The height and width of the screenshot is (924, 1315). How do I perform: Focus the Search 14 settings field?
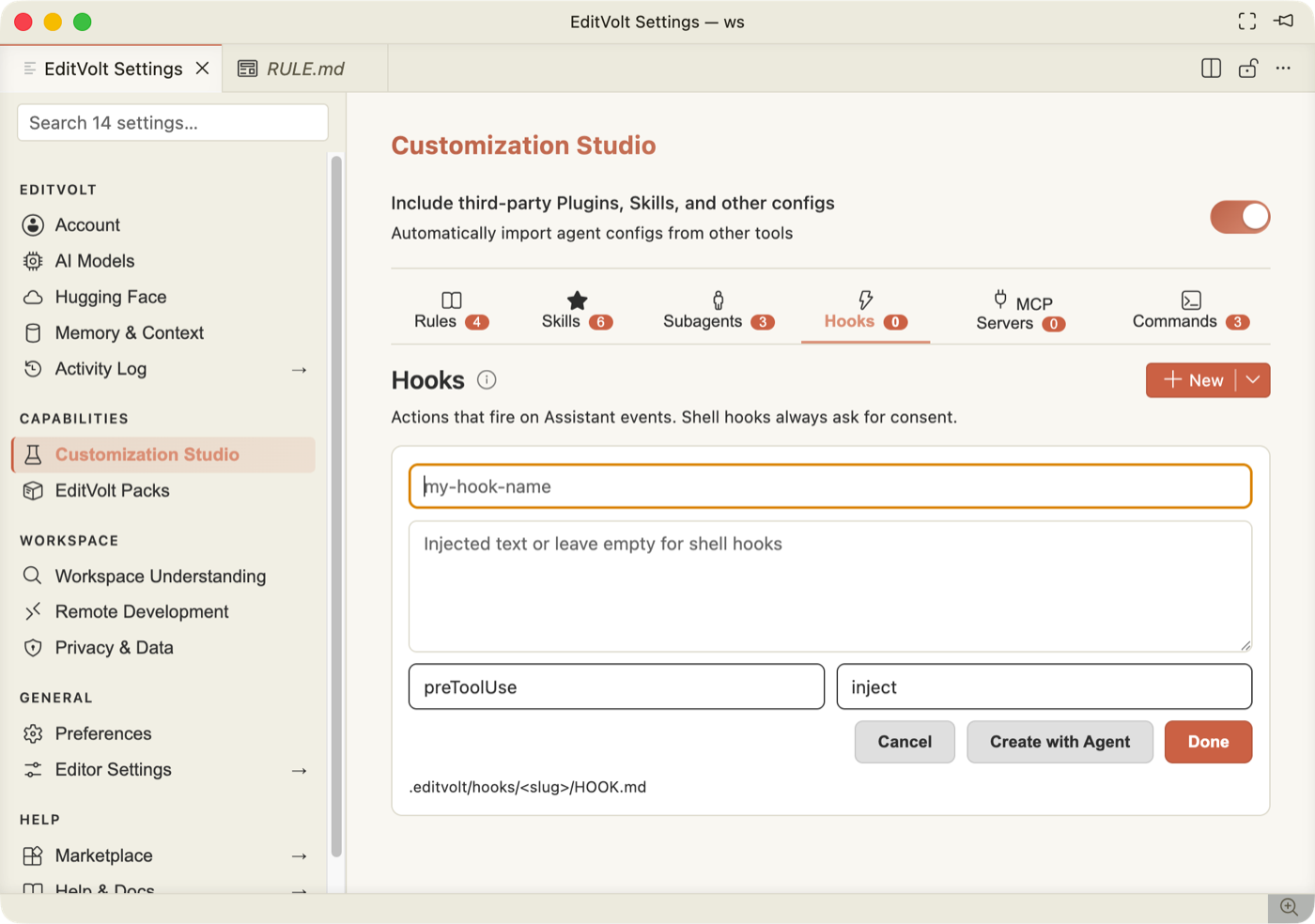pos(173,123)
